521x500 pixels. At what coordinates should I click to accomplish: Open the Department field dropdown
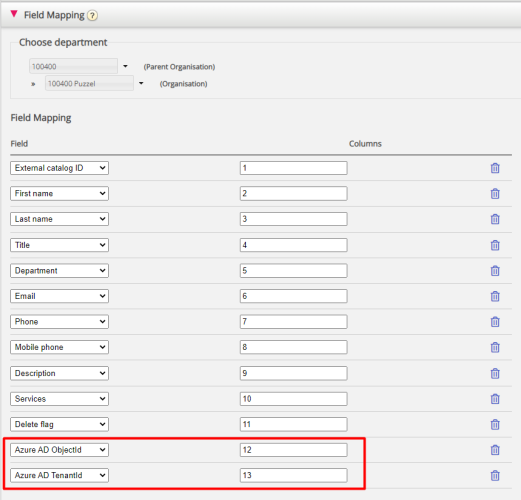point(59,270)
